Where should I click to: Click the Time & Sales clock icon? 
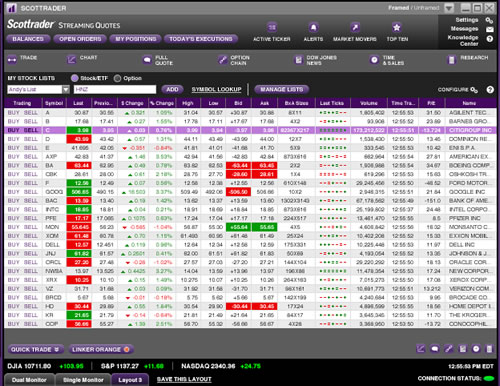point(374,60)
